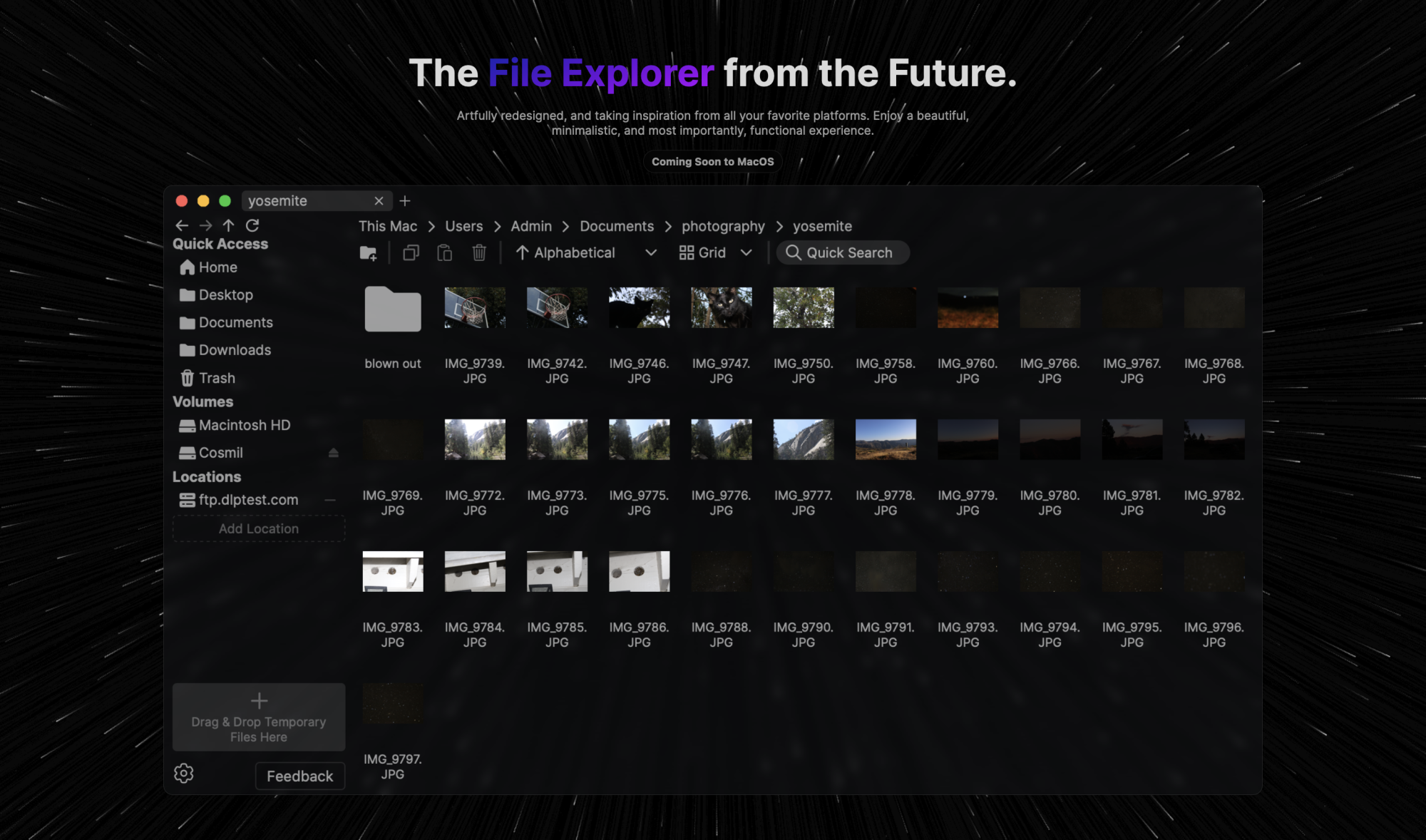Select IMG_9780.JPG dusk thumbnail

pos(1050,440)
